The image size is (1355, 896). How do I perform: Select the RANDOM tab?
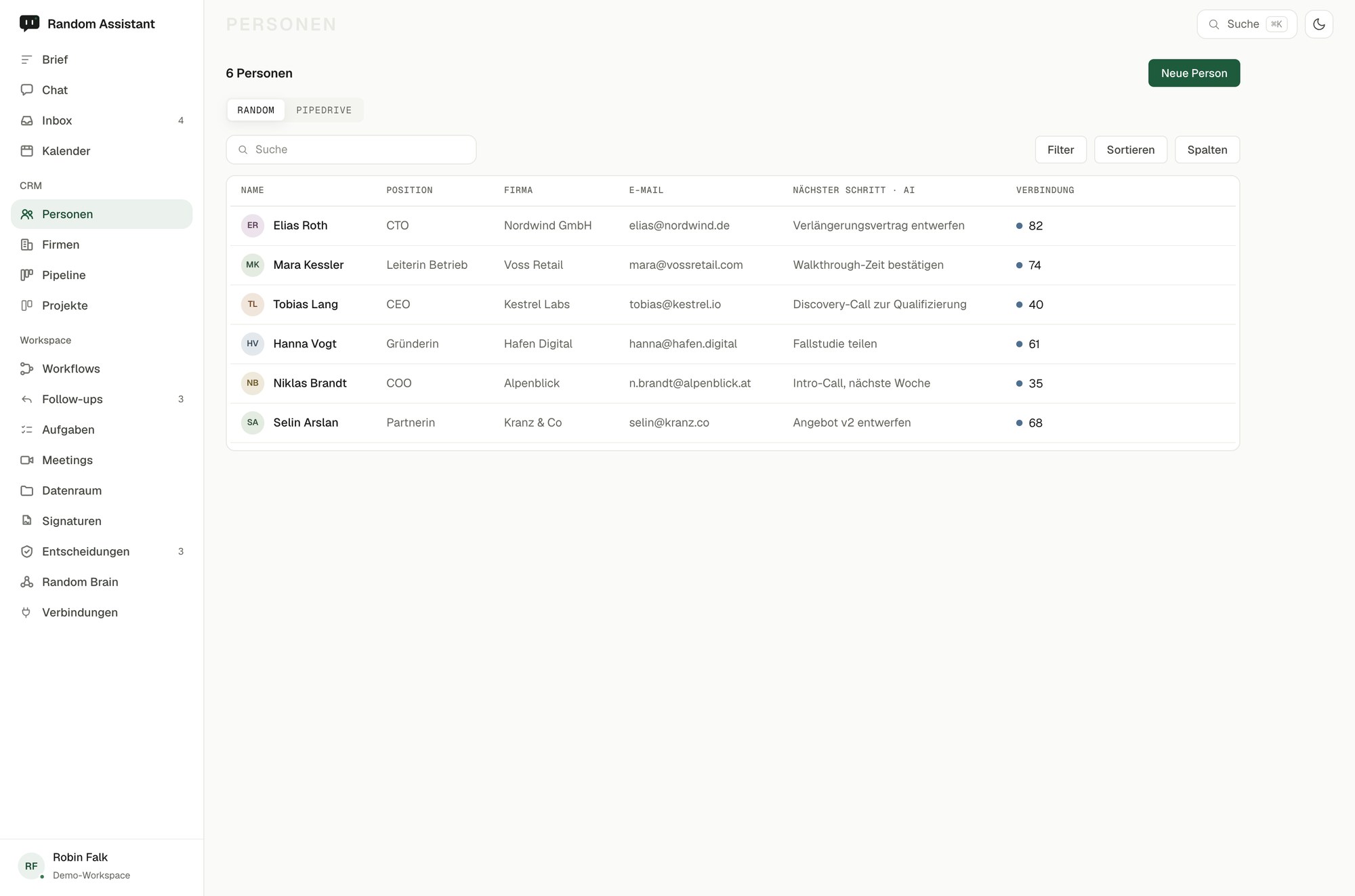255,110
